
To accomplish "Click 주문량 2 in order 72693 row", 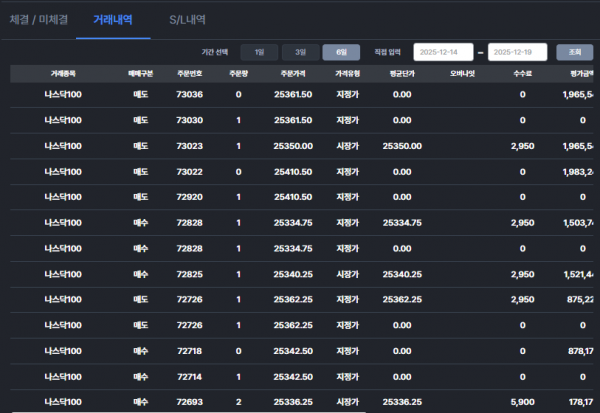I will 238,402.
